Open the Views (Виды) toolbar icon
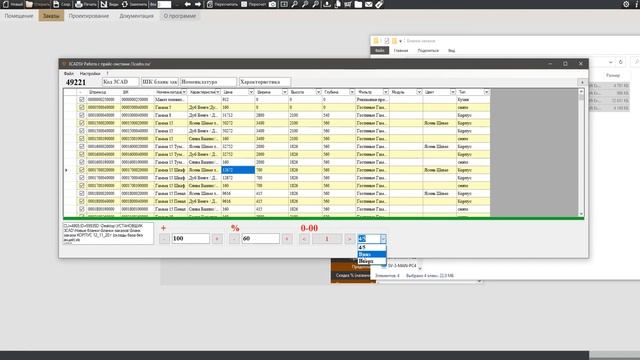The width and height of the screenshot is (640, 360). pyautogui.click(x=104, y=4)
